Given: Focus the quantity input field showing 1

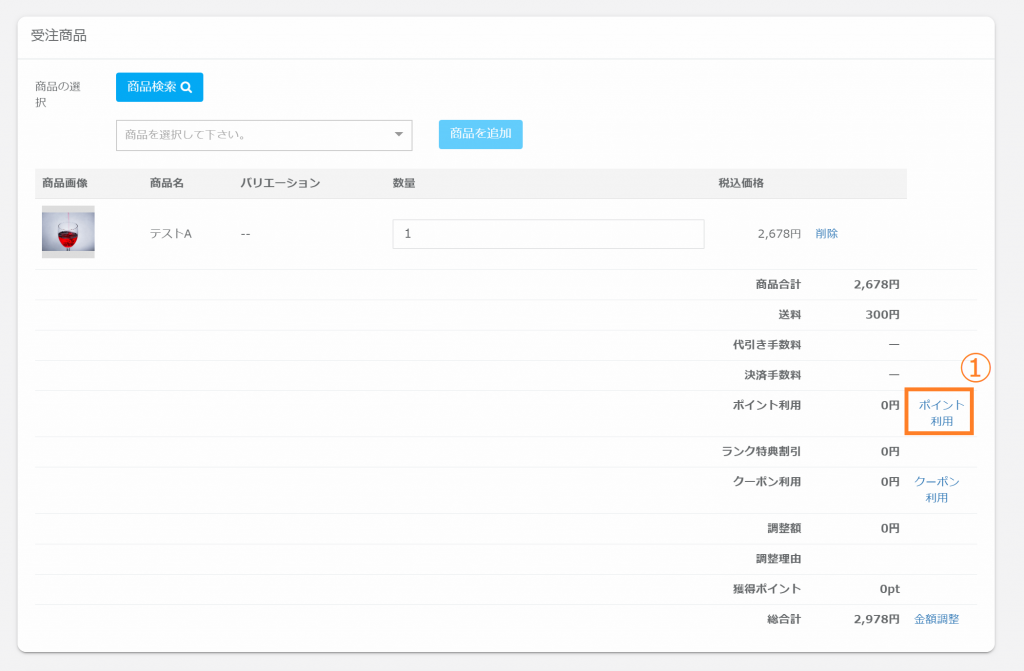Looking at the screenshot, I should [548, 234].
